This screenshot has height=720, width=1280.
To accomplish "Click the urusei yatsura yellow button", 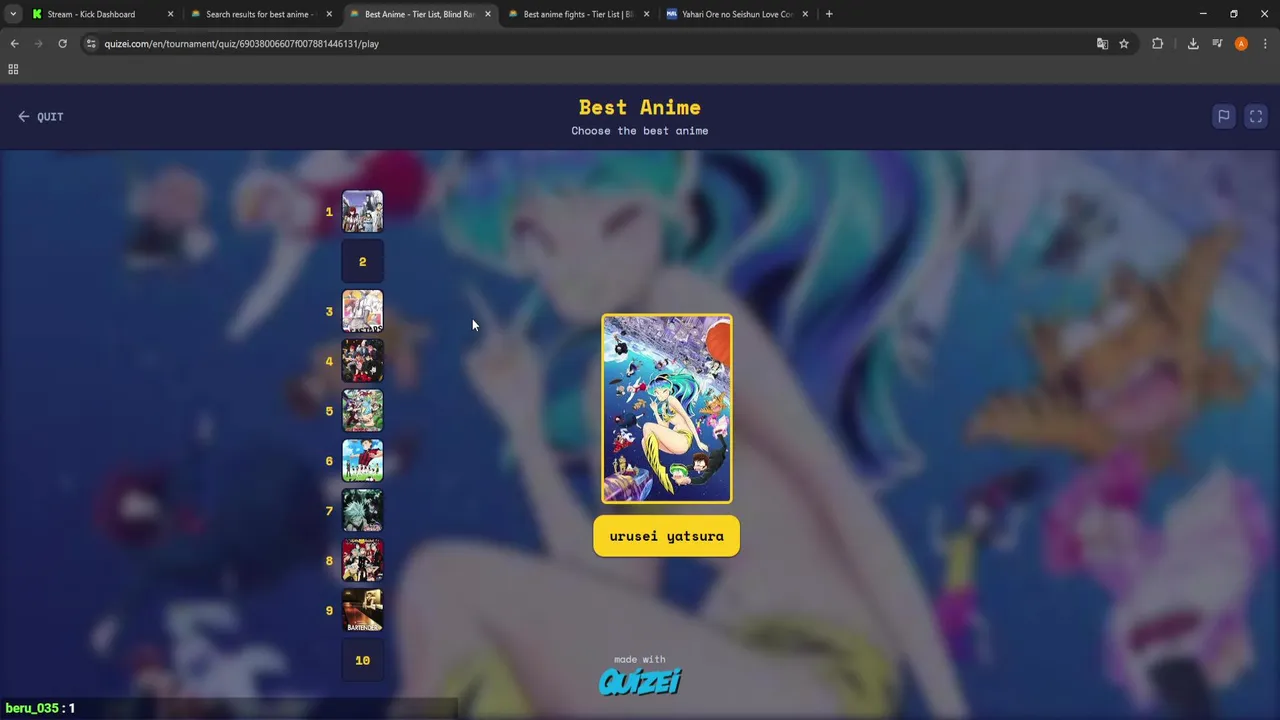I will (667, 536).
